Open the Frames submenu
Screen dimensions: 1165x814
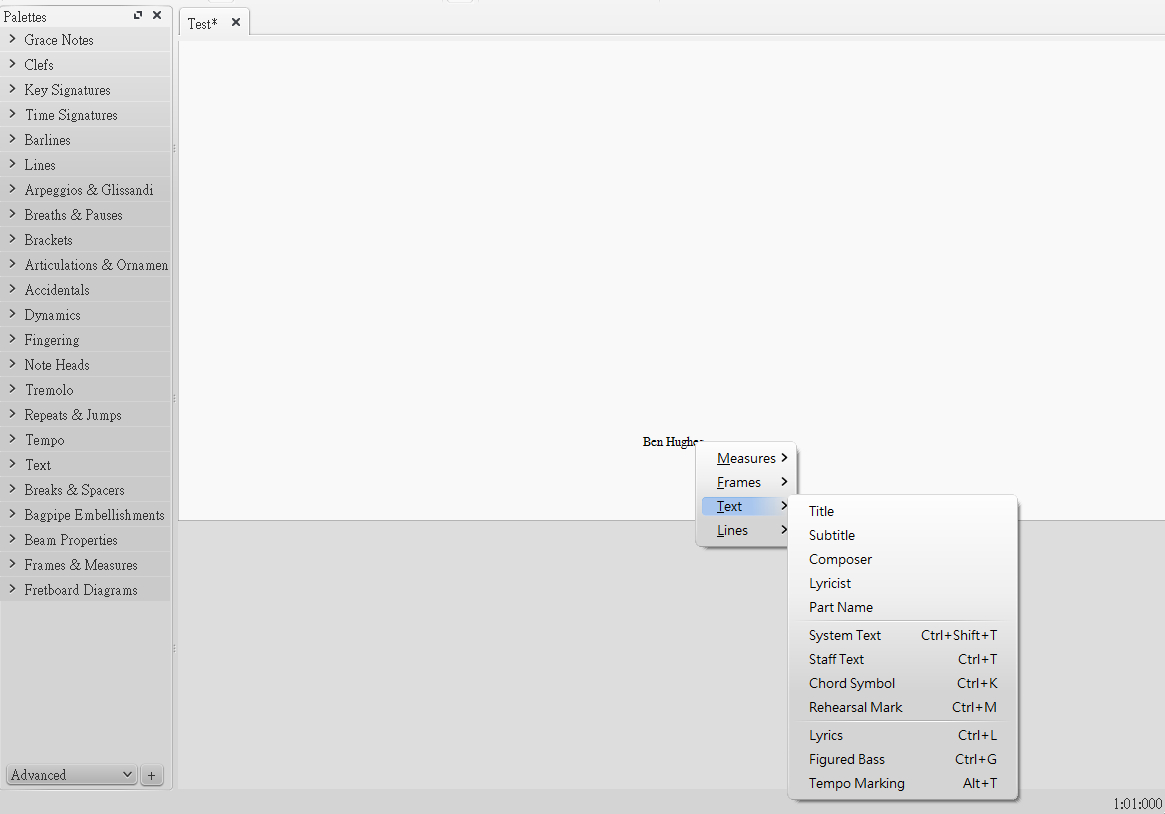pyautogui.click(x=742, y=481)
